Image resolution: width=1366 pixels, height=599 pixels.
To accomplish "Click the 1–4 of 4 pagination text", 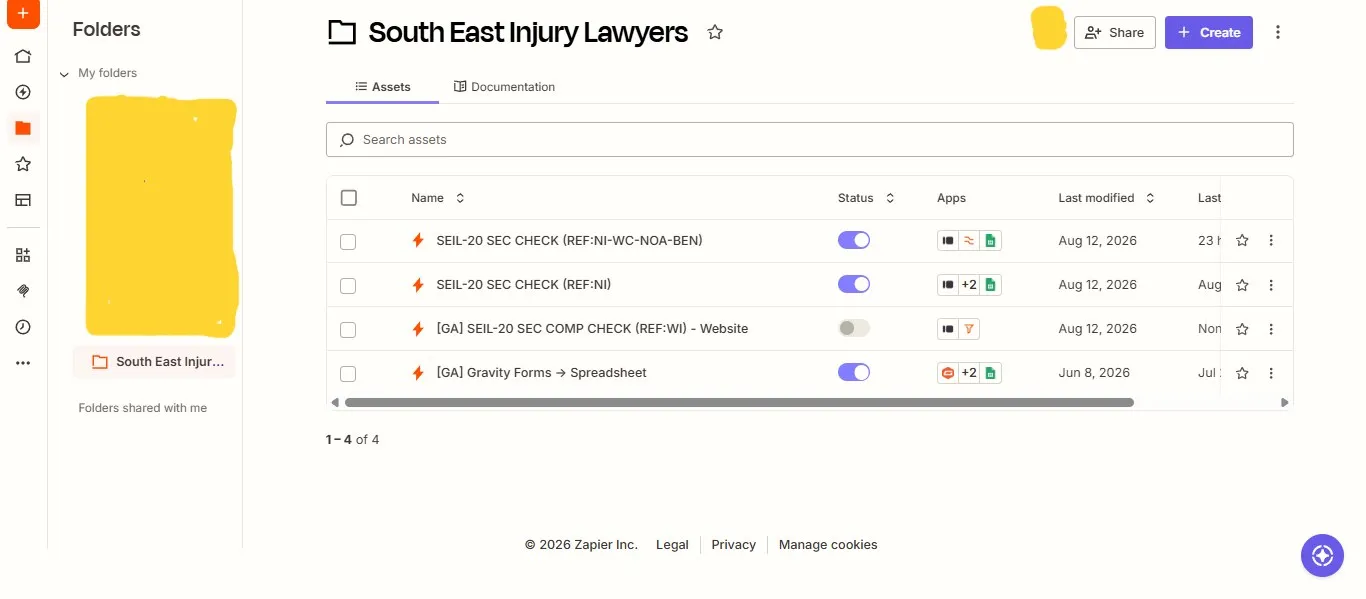I will pyautogui.click(x=352, y=440).
